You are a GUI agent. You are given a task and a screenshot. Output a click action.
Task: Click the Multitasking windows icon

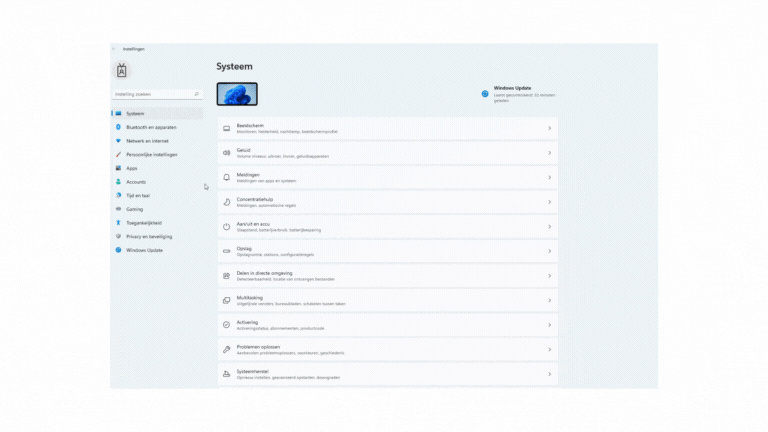(x=226, y=300)
